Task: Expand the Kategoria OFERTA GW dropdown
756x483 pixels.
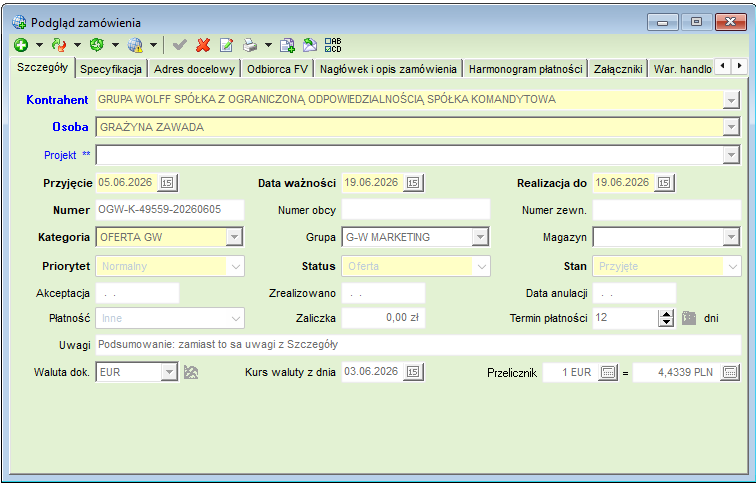Action: [x=234, y=237]
